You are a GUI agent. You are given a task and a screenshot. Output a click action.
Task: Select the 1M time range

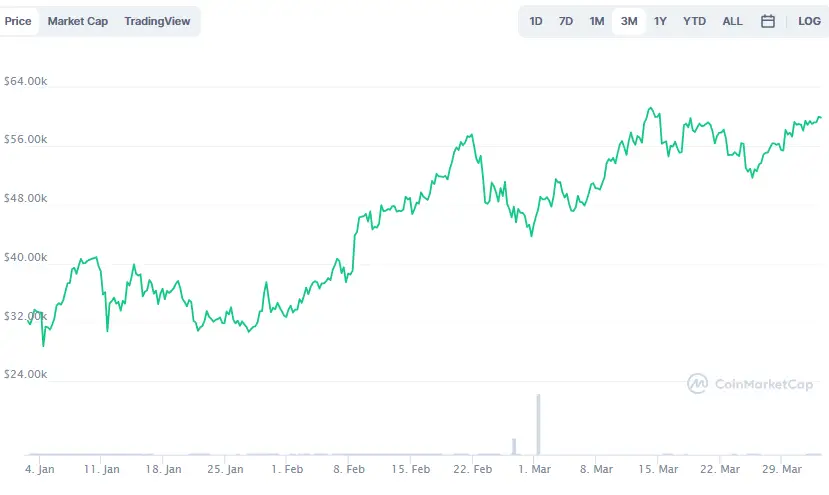pos(597,21)
